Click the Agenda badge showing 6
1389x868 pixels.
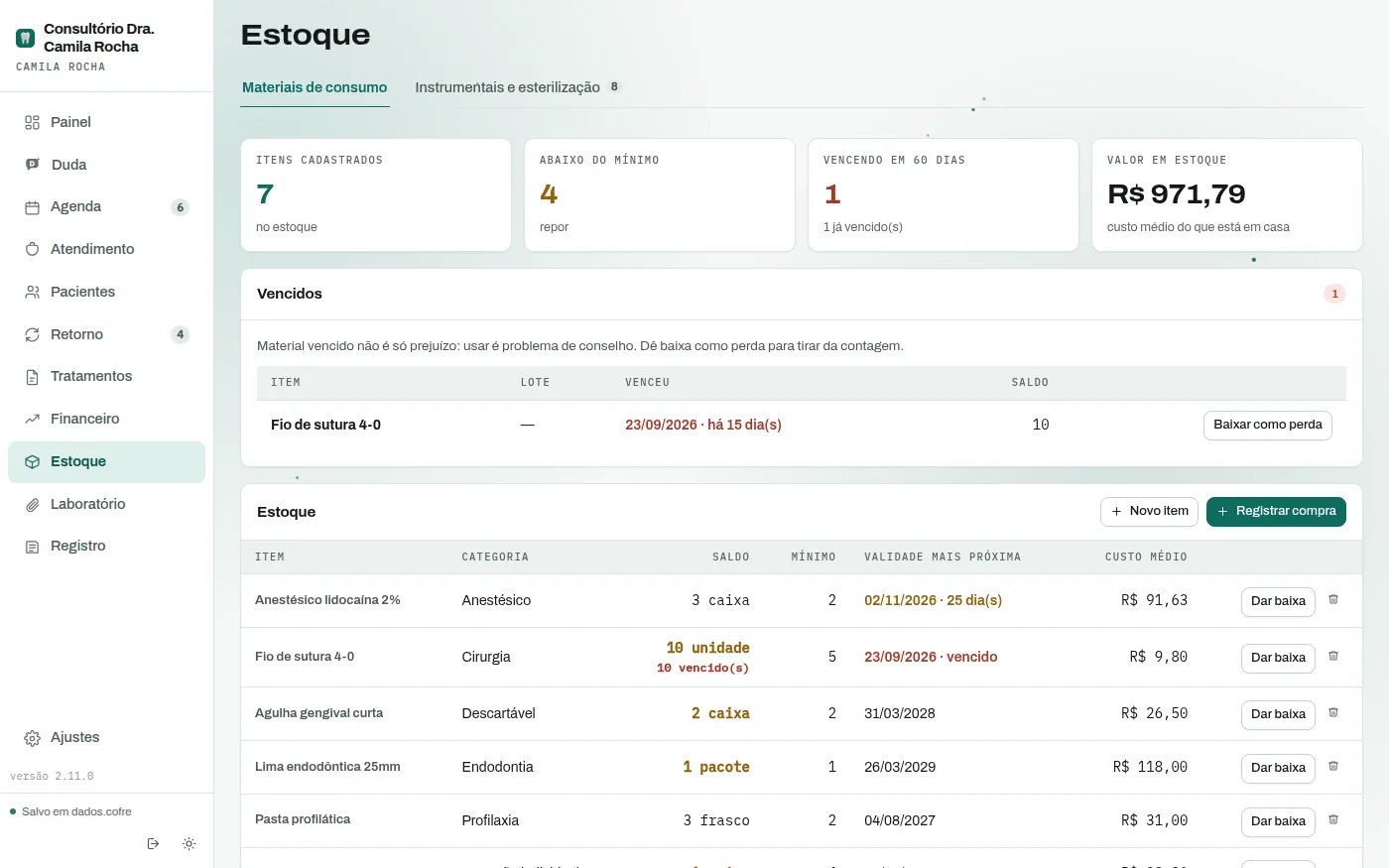[180, 207]
